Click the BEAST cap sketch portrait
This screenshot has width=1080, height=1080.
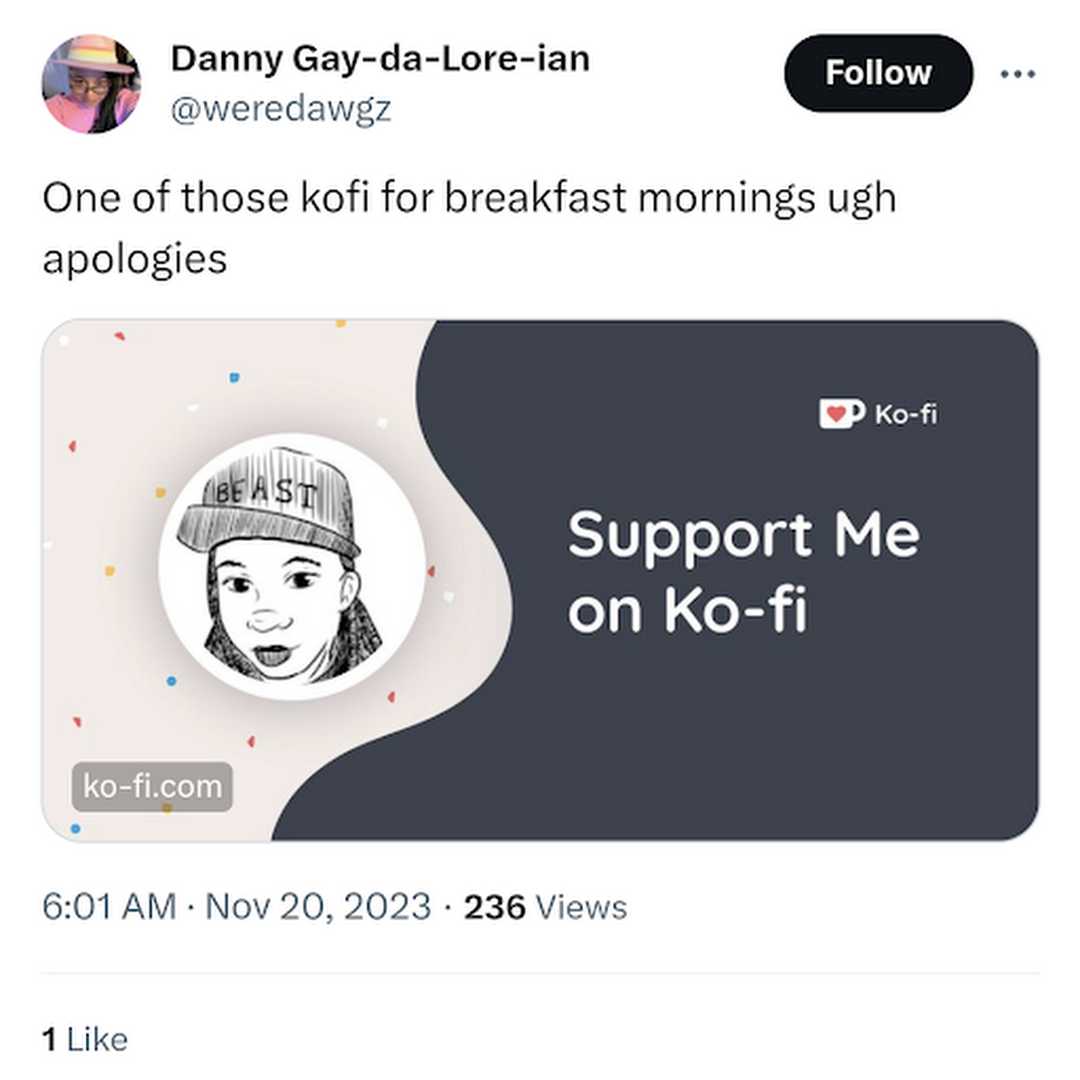(x=291, y=566)
